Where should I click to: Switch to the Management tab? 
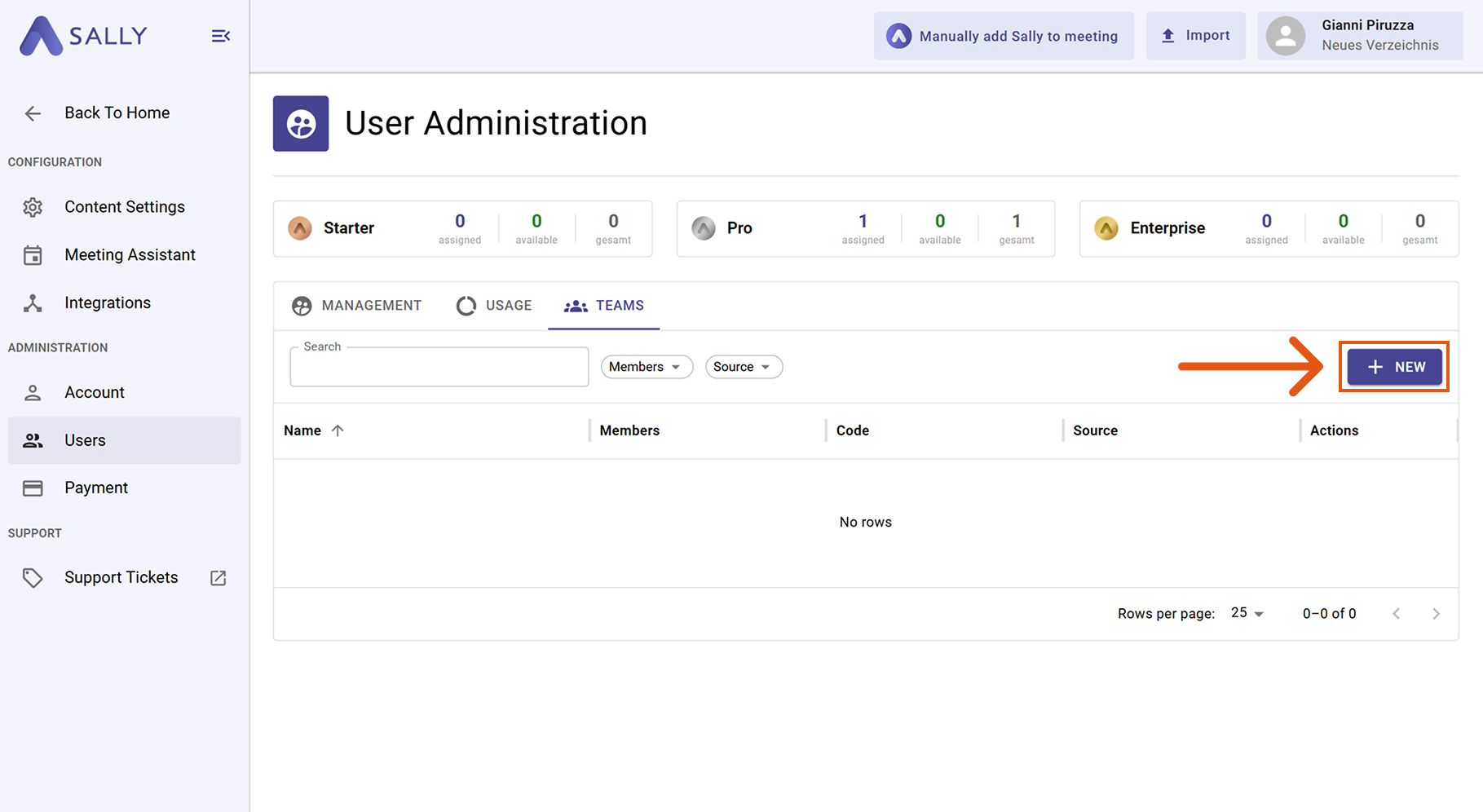click(x=357, y=306)
